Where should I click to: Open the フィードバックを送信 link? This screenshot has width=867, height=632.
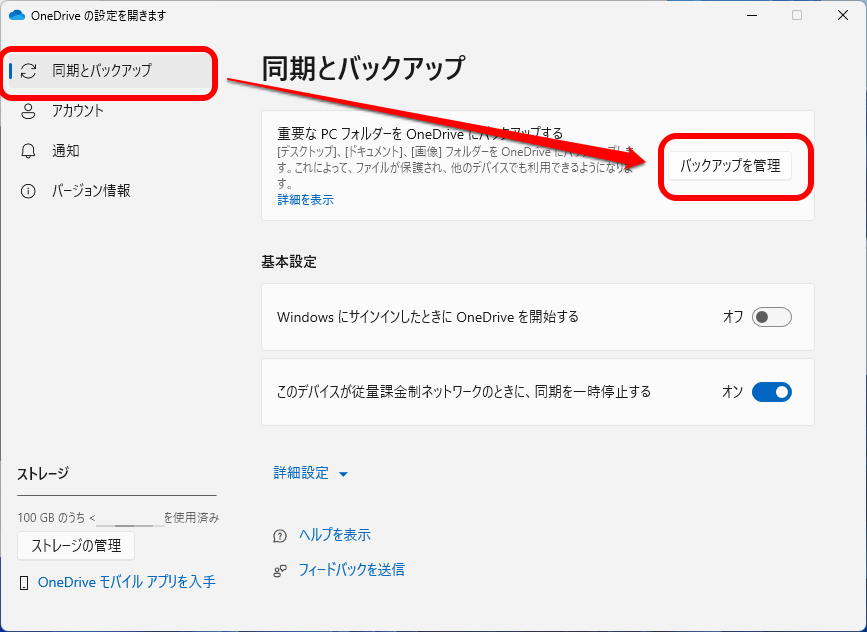[x=352, y=570]
